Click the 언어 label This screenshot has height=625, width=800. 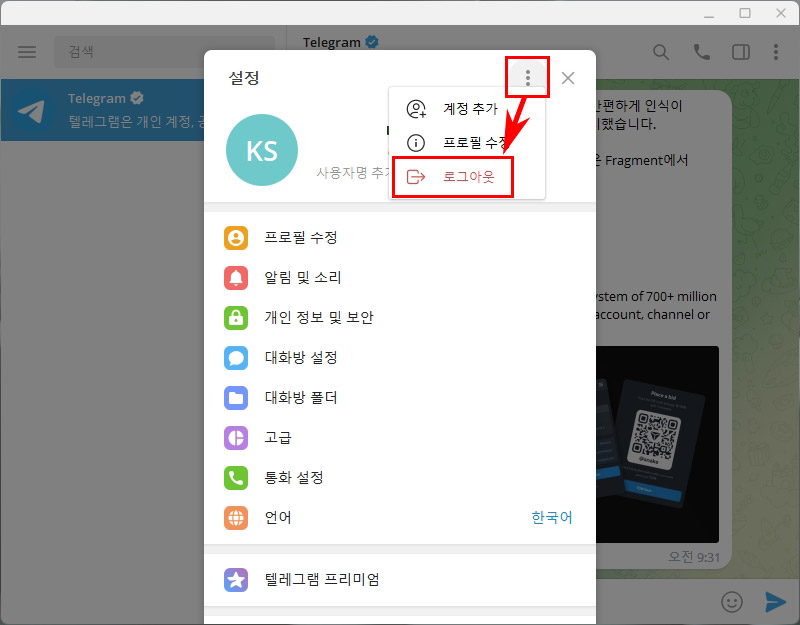coord(278,518)
